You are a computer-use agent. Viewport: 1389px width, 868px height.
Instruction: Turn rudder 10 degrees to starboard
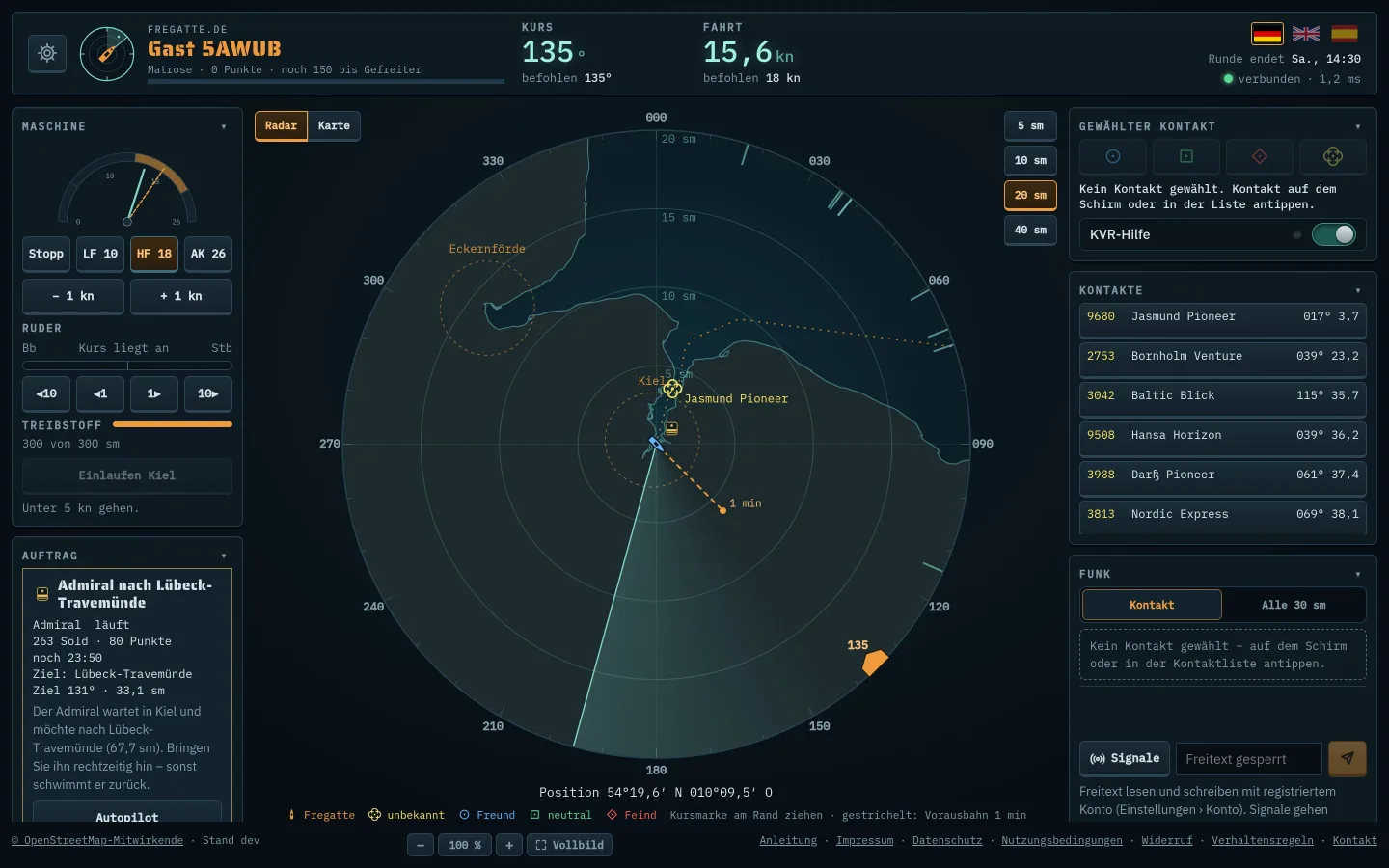pos(208,393)
